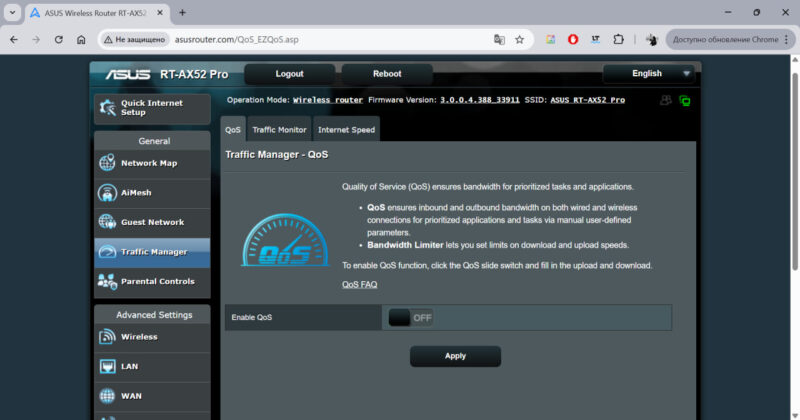Viewport: 800px width, 420px height.
Task: Click the Logout button
Action: click(x=289, y=74)
